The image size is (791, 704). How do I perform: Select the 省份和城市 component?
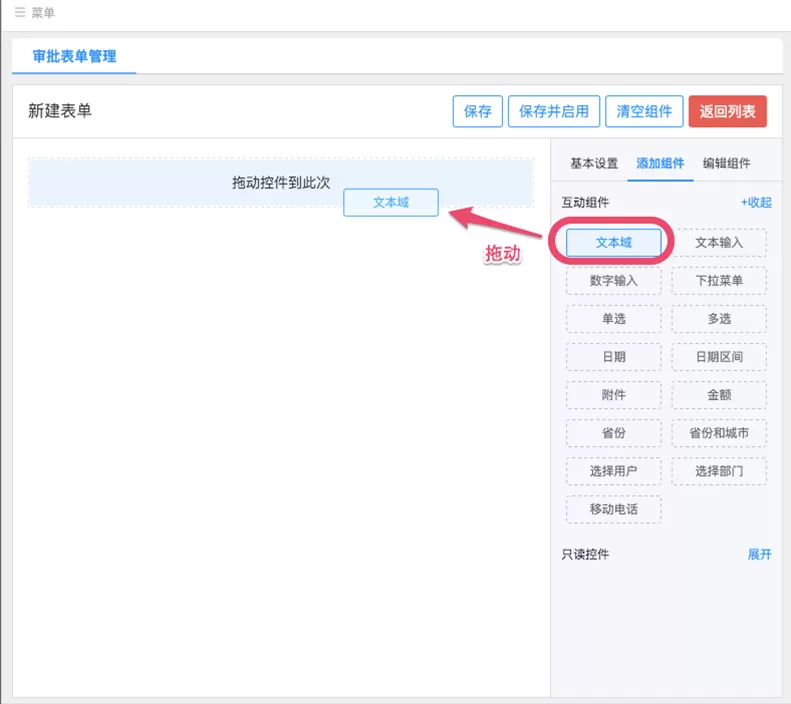click(x=719, y=433)
